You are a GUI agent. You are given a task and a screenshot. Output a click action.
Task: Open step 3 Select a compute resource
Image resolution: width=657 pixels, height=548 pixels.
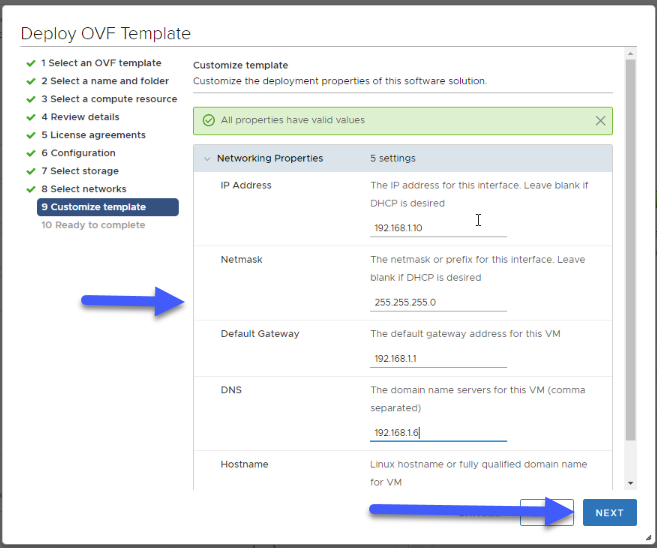[109, 99]
